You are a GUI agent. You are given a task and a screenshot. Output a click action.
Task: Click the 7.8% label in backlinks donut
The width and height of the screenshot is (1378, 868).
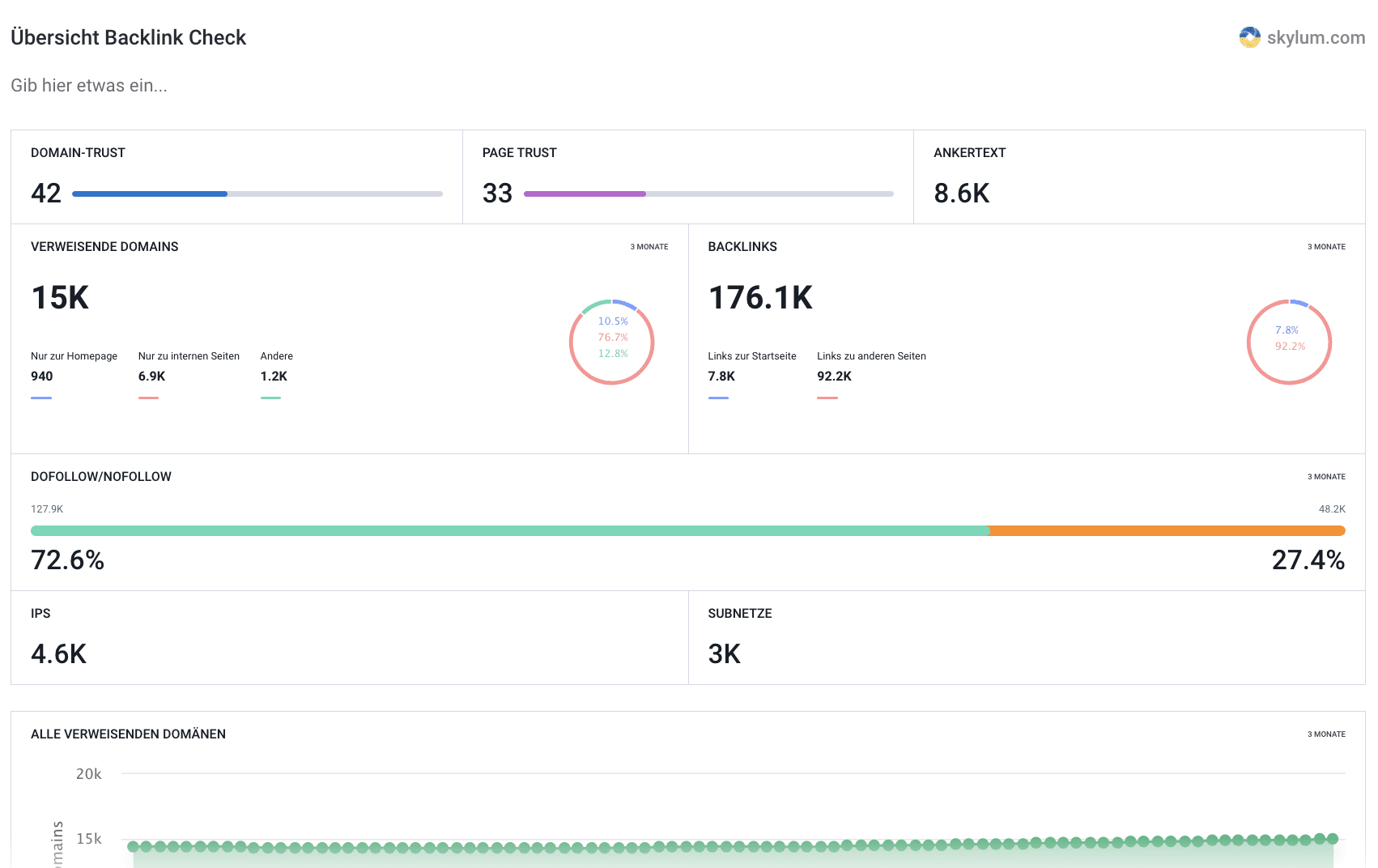pos(1287,330)
